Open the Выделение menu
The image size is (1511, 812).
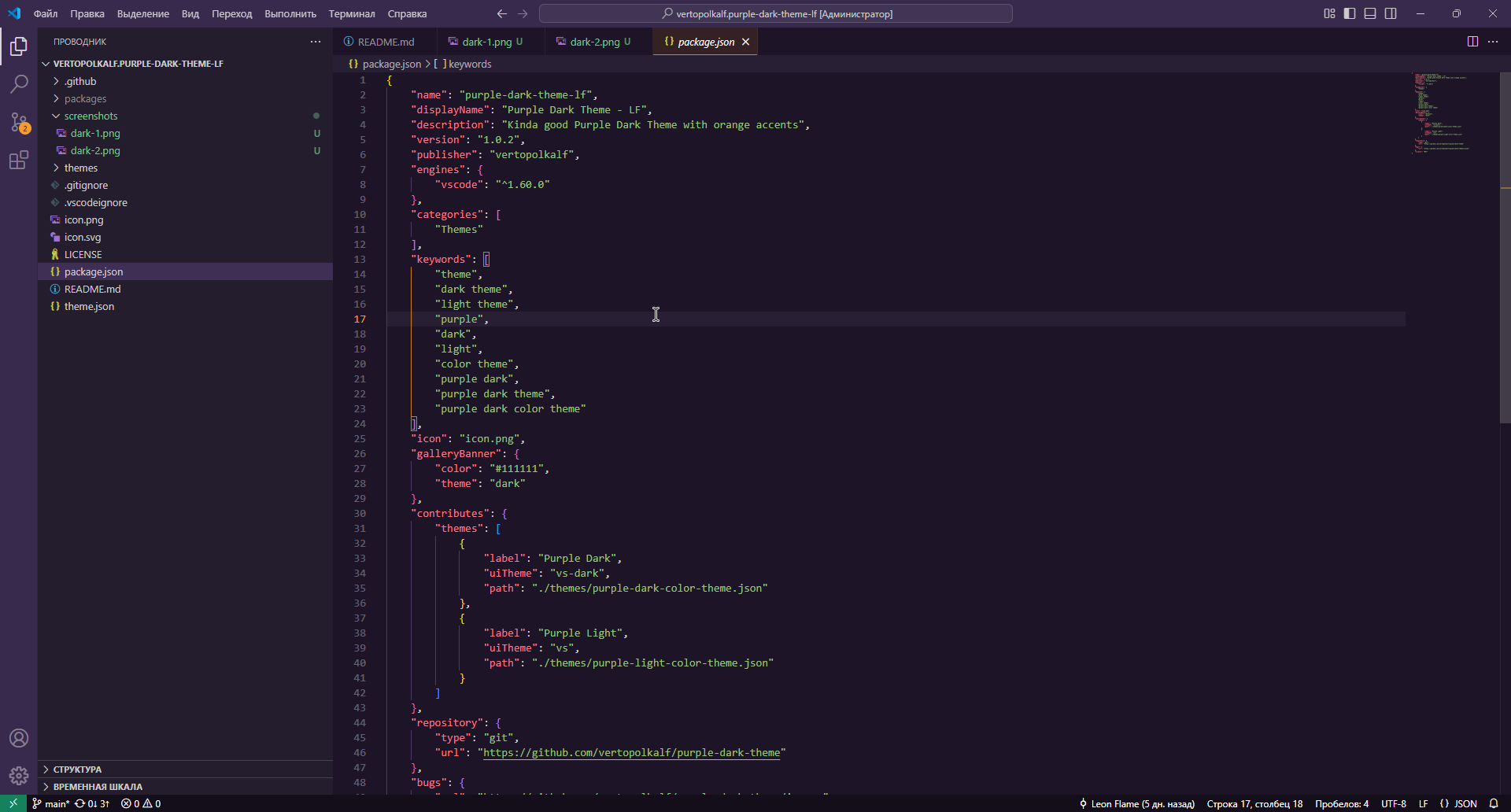(142, 13)
